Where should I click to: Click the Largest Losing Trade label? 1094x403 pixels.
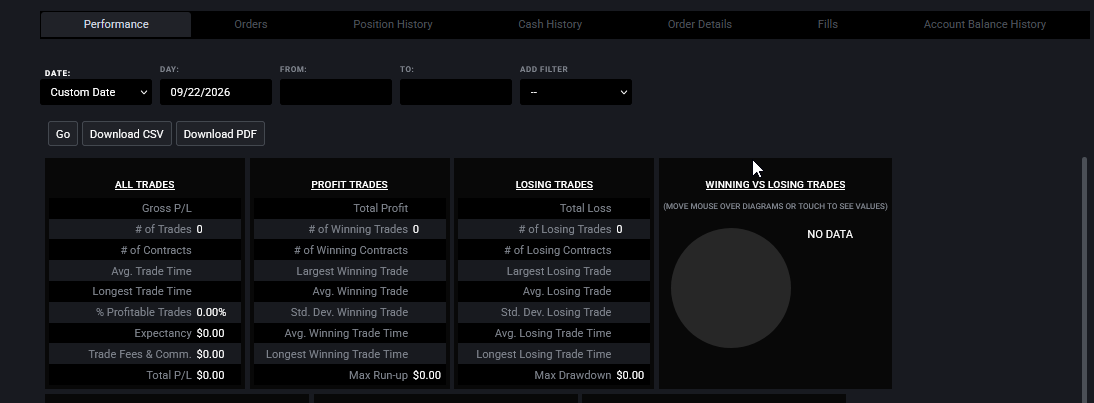[x=559, y=271]
